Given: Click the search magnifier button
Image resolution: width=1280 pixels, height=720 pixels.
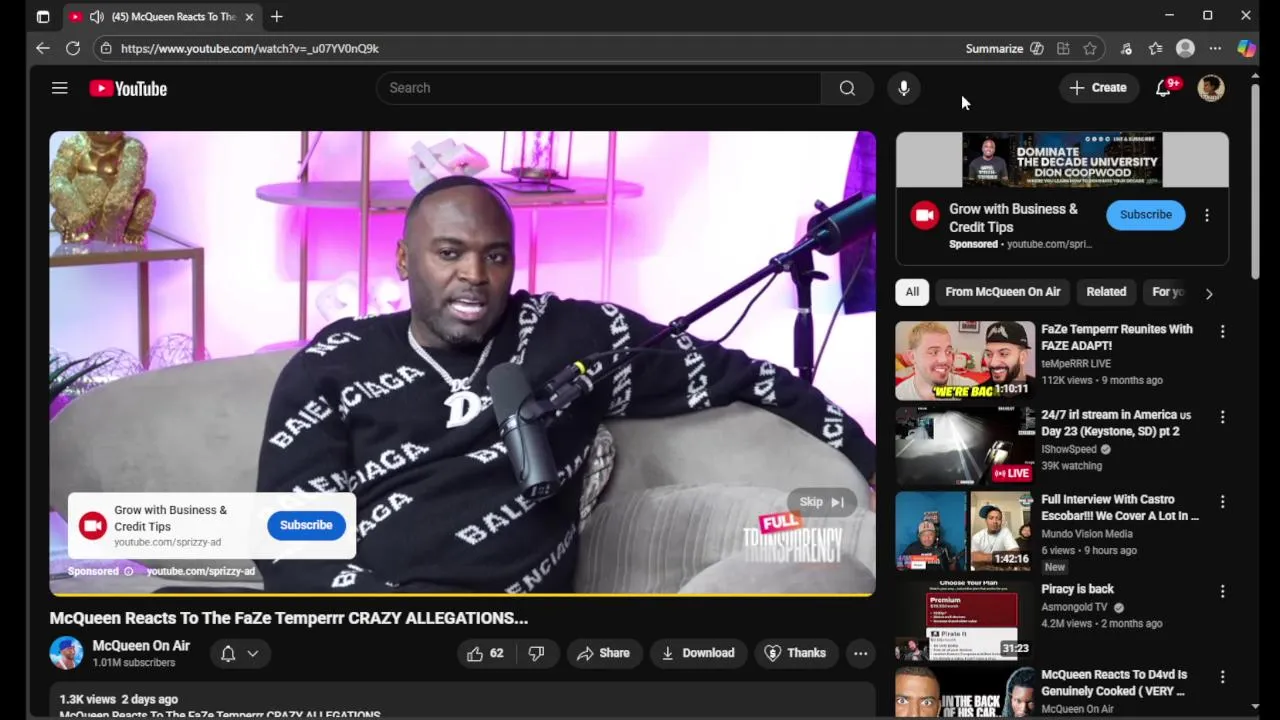Looking at the screenshot, I should point(847,88).
